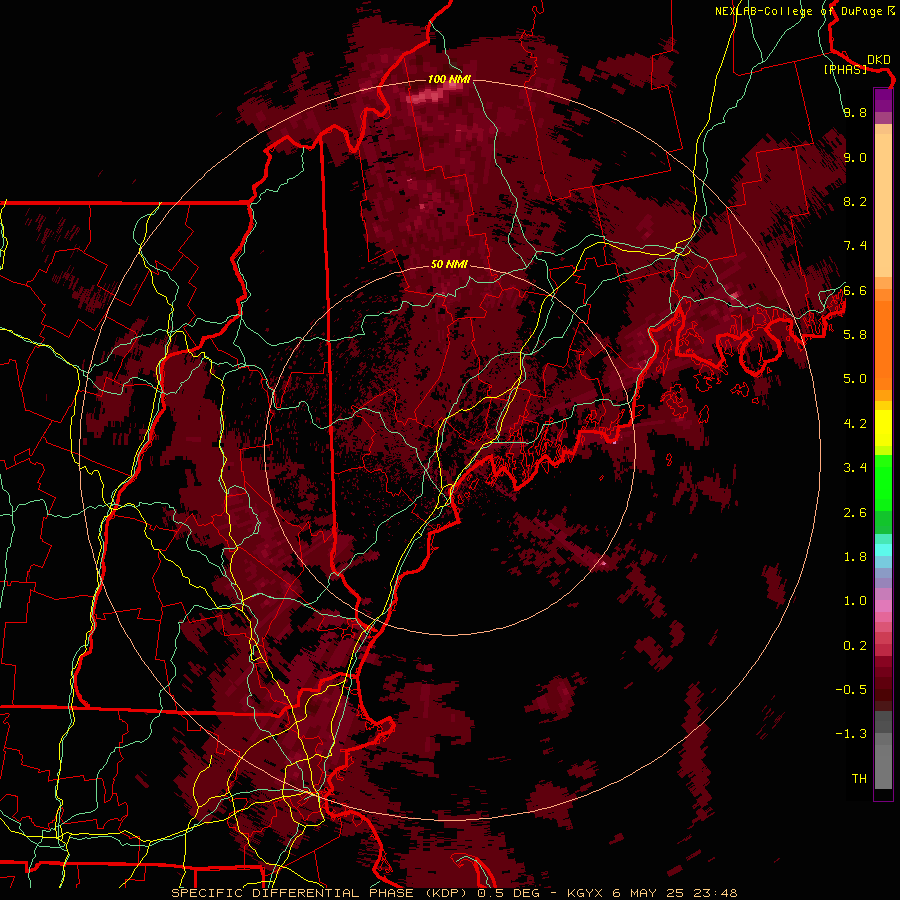Click the 8.2 legend value

855,201
